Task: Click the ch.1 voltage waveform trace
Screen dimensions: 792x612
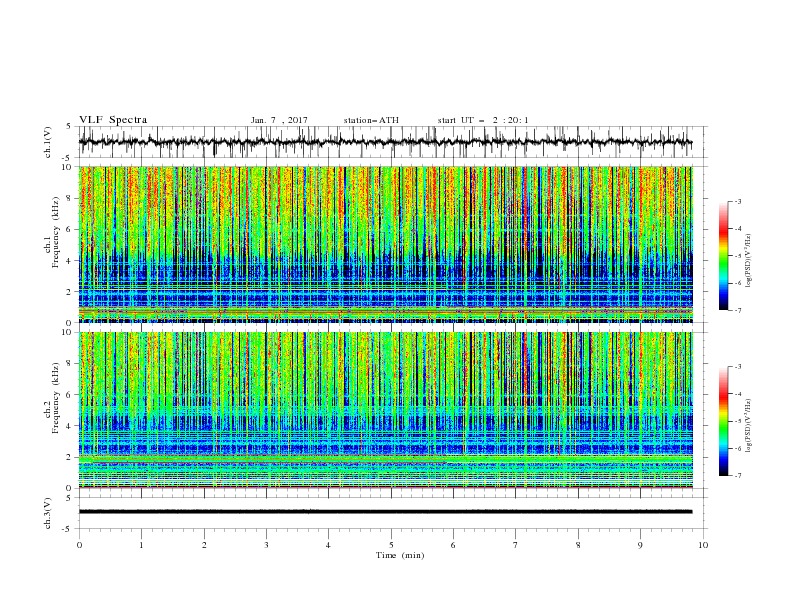Action: [x=385, y=142]
